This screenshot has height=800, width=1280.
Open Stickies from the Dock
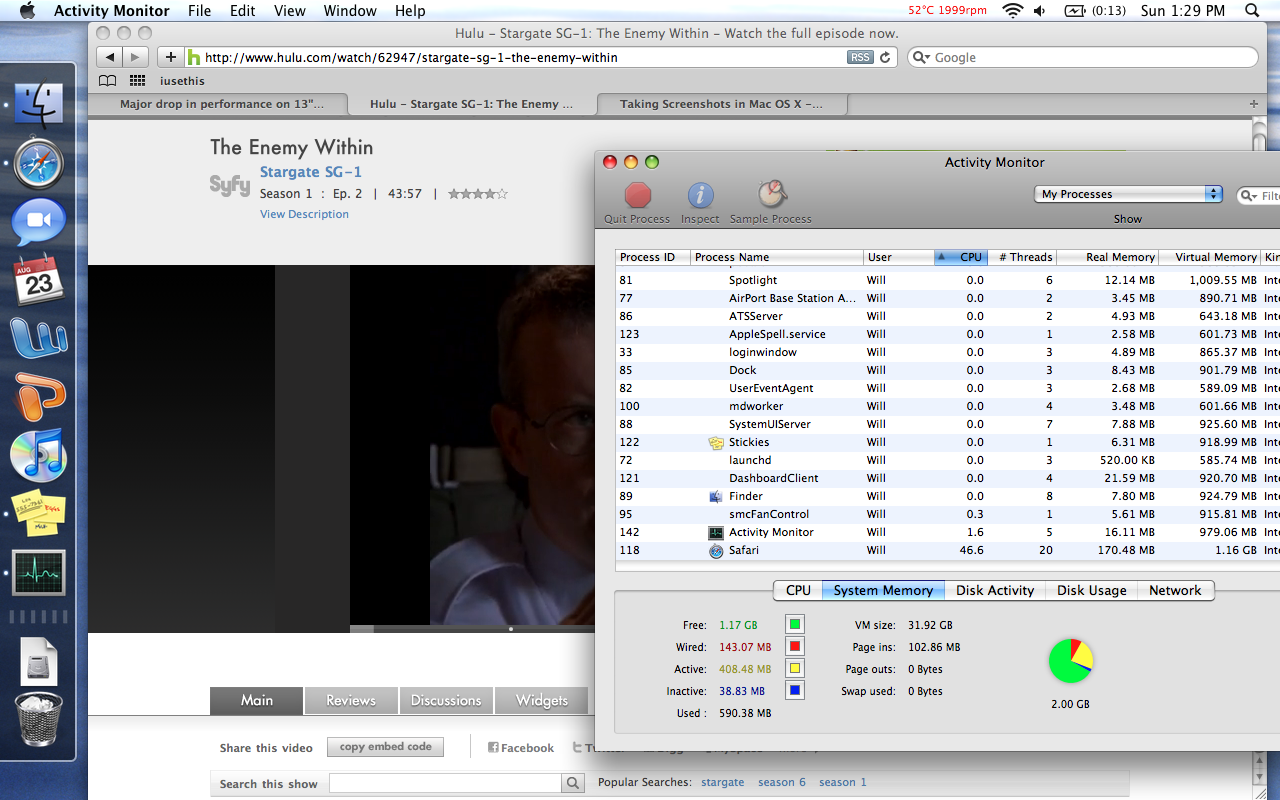39,514
